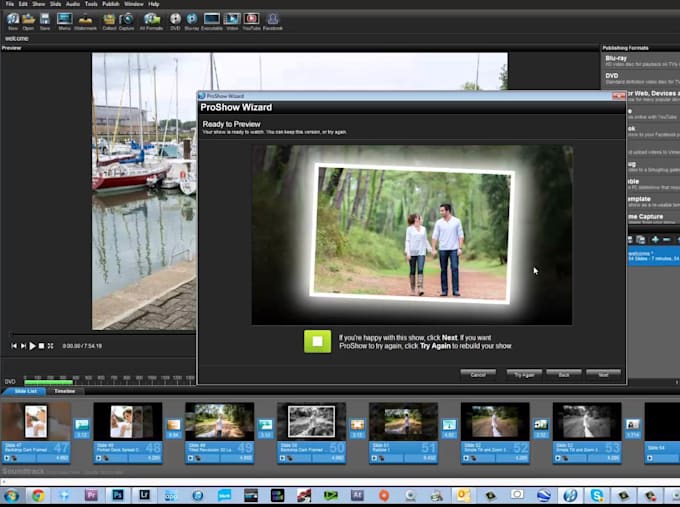Open the File menu
The width and height of the screenshot is (680, 507).
pos(10,4)
